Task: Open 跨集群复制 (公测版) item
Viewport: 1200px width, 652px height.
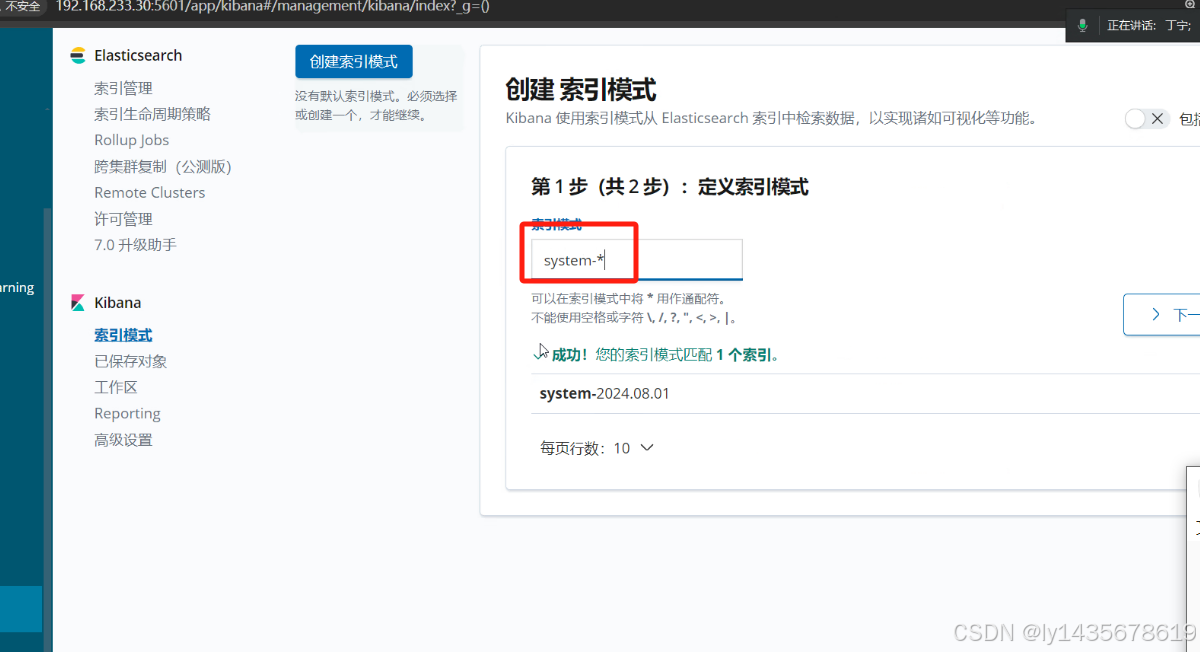Action: click(x=163, y=166)
